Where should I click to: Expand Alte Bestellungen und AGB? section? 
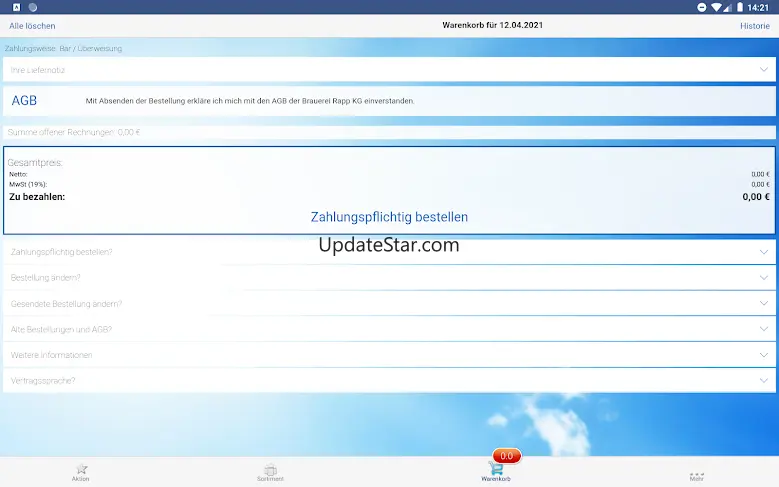pyautogui.click(x=389, y=329)
